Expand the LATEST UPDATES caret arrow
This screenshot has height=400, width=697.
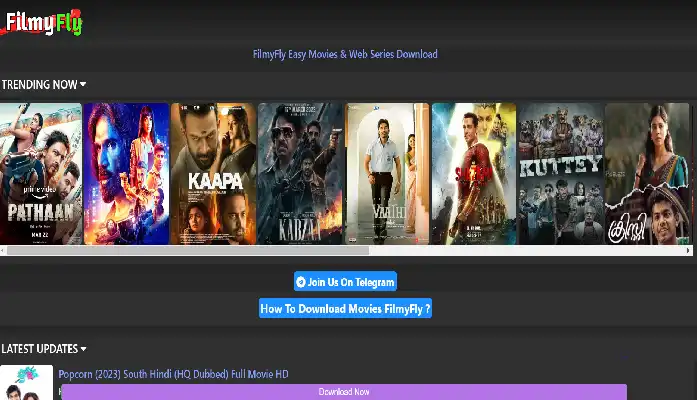tap(84, 349)
